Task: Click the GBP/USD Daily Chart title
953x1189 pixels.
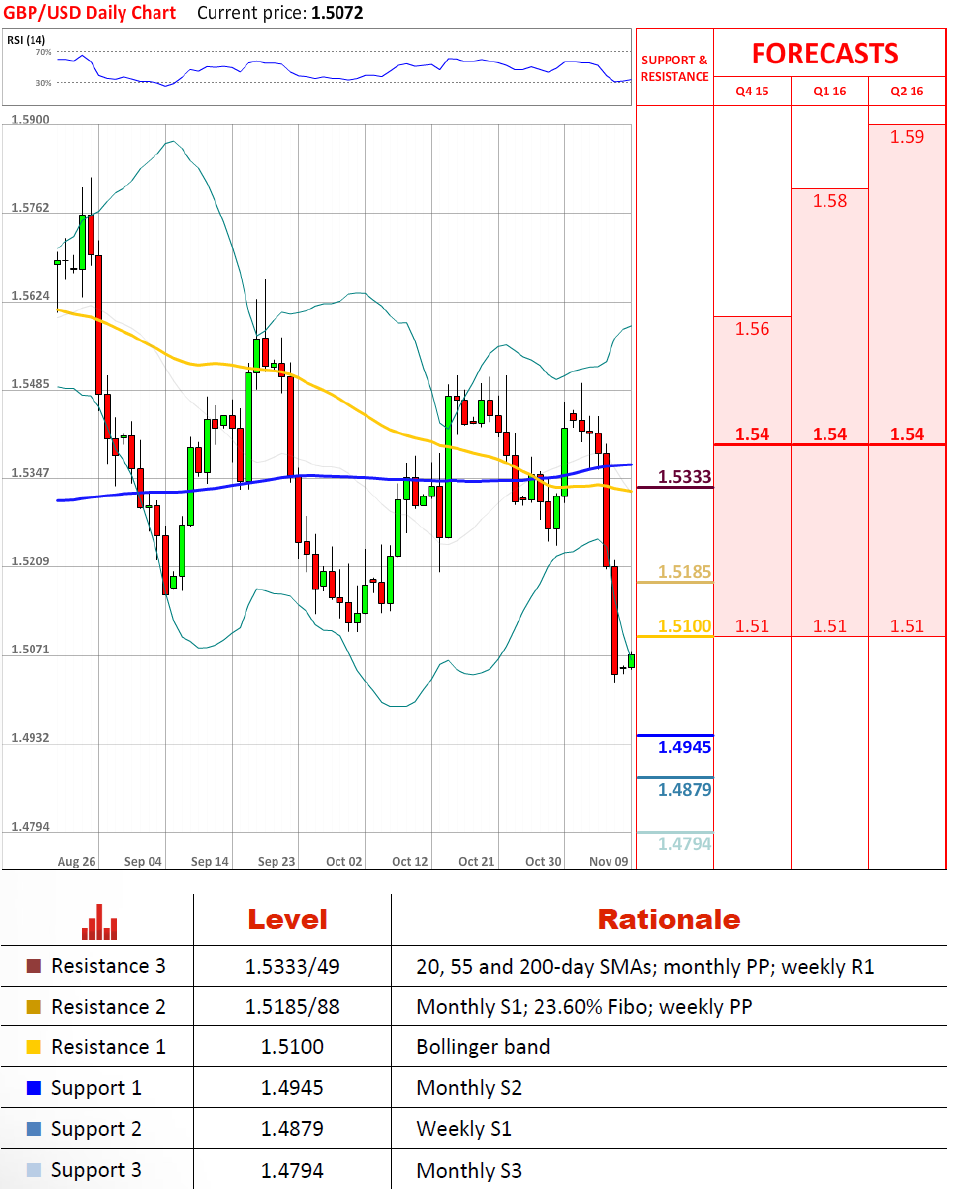Action: [x=89, y=13]
